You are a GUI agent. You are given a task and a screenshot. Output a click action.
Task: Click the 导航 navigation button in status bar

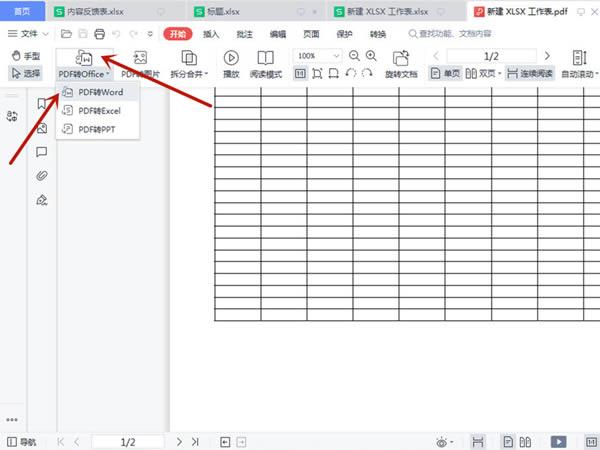tap(22, 442)
